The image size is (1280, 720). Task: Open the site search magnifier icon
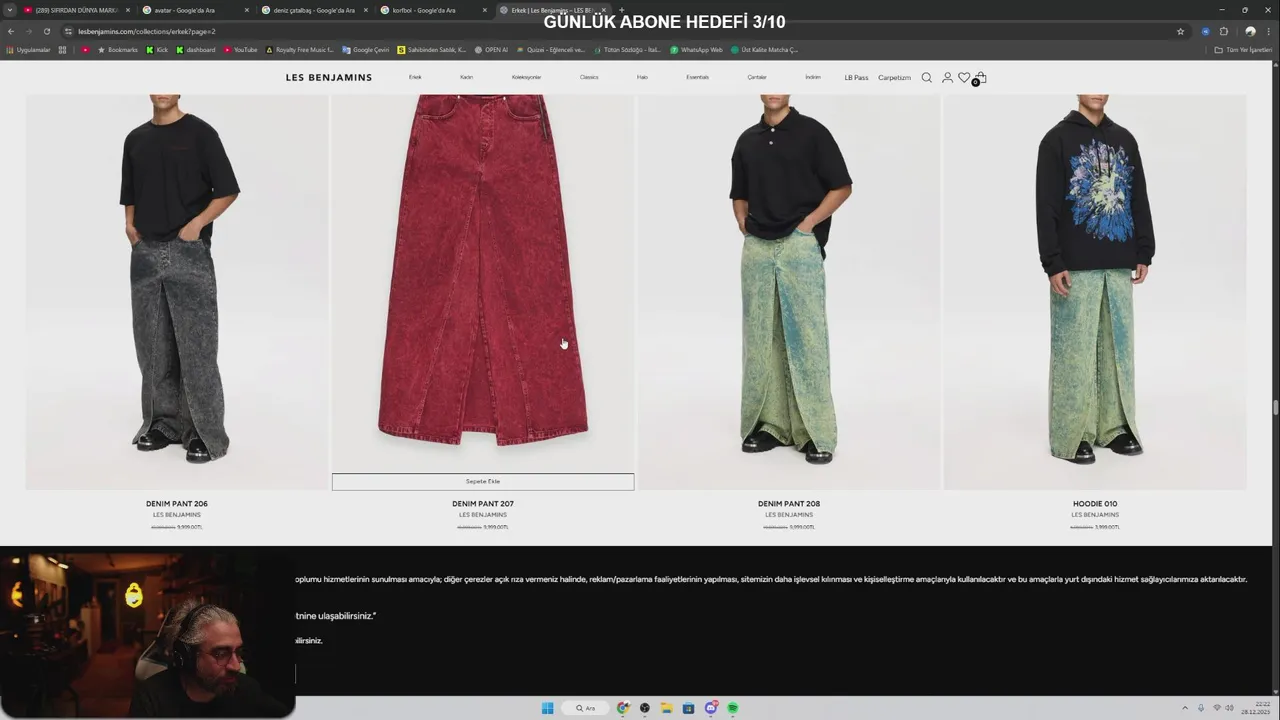pyautogui.click(x=926, y=77)
